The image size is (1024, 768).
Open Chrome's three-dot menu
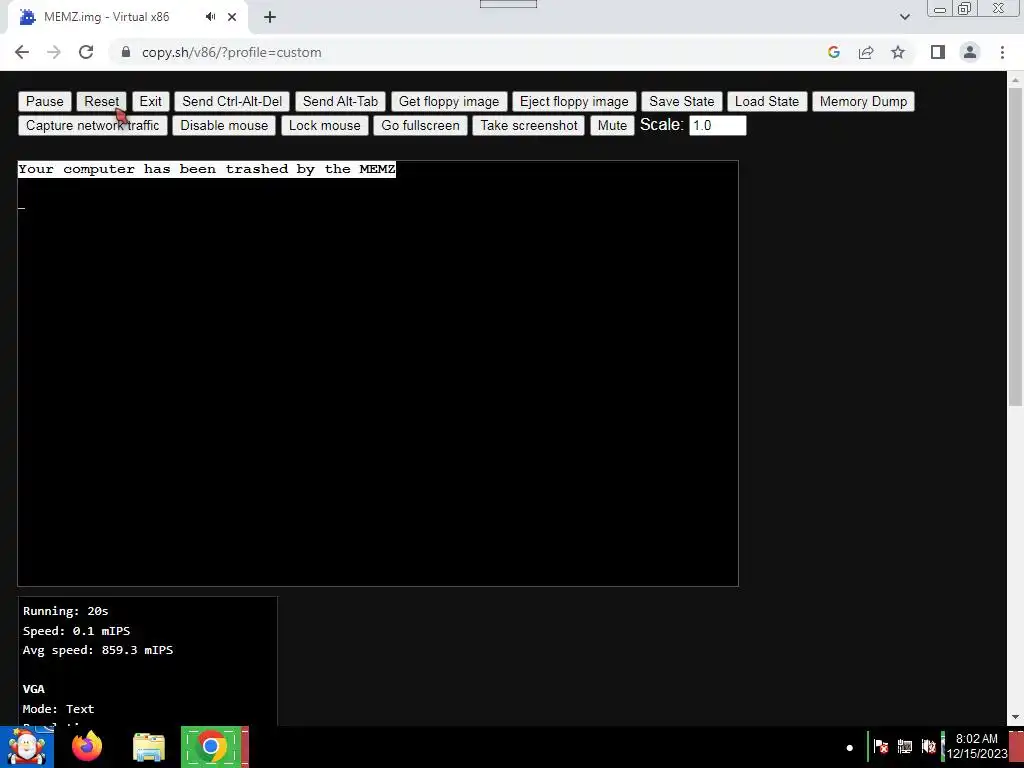[1002, 52]
